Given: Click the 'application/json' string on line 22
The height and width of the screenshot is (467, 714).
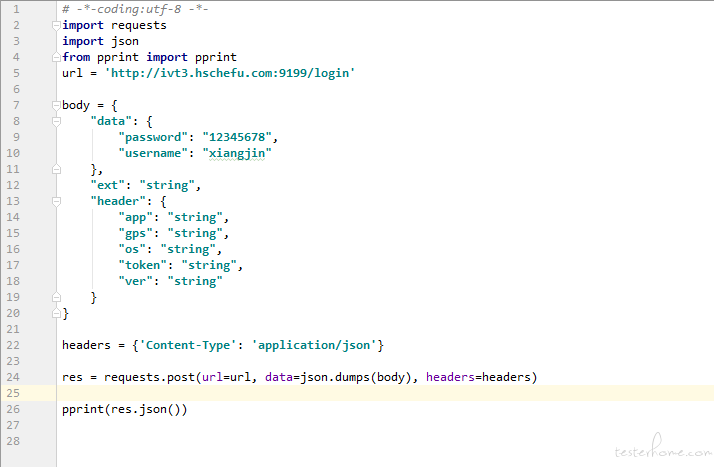Looking at the screenshot, I should coord(314,345).
